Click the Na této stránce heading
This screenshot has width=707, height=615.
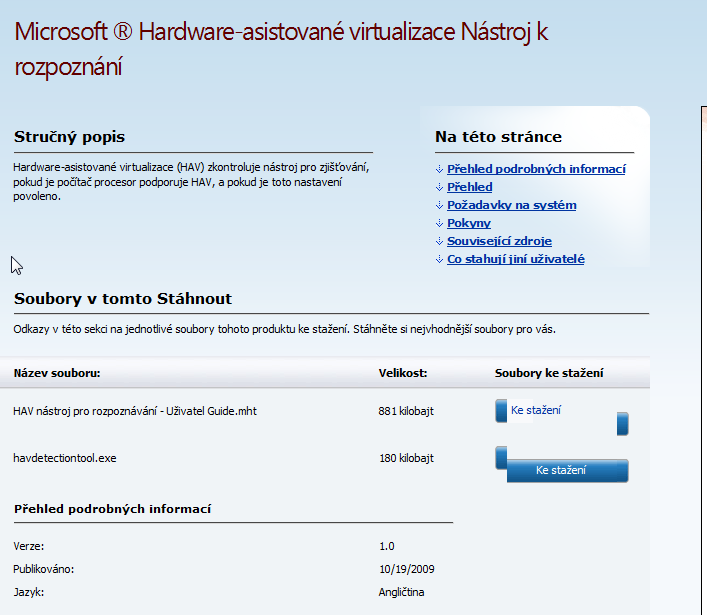tap(498, 137)
